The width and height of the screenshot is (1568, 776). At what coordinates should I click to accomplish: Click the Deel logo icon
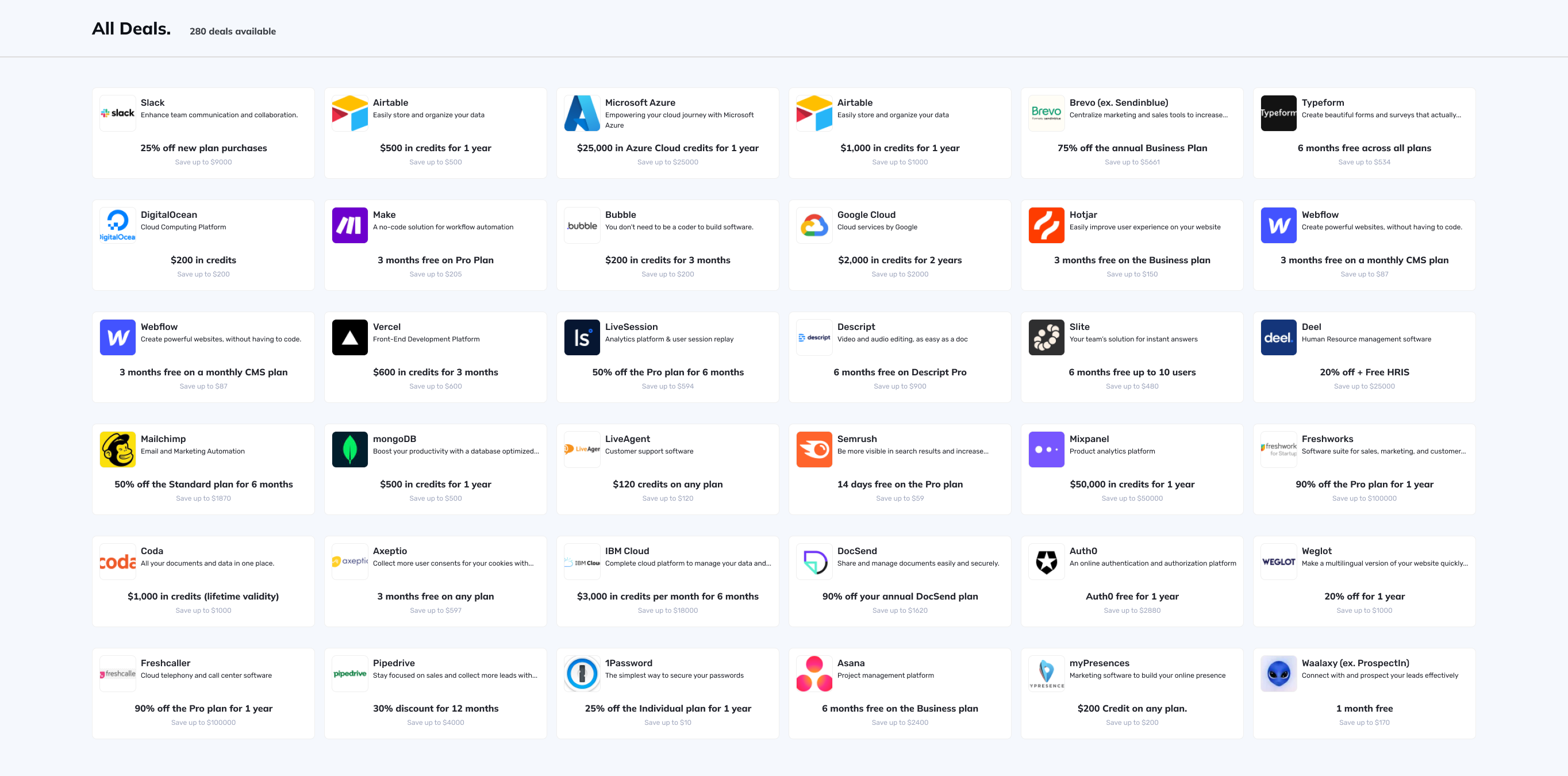click(x=1278, y=337)
